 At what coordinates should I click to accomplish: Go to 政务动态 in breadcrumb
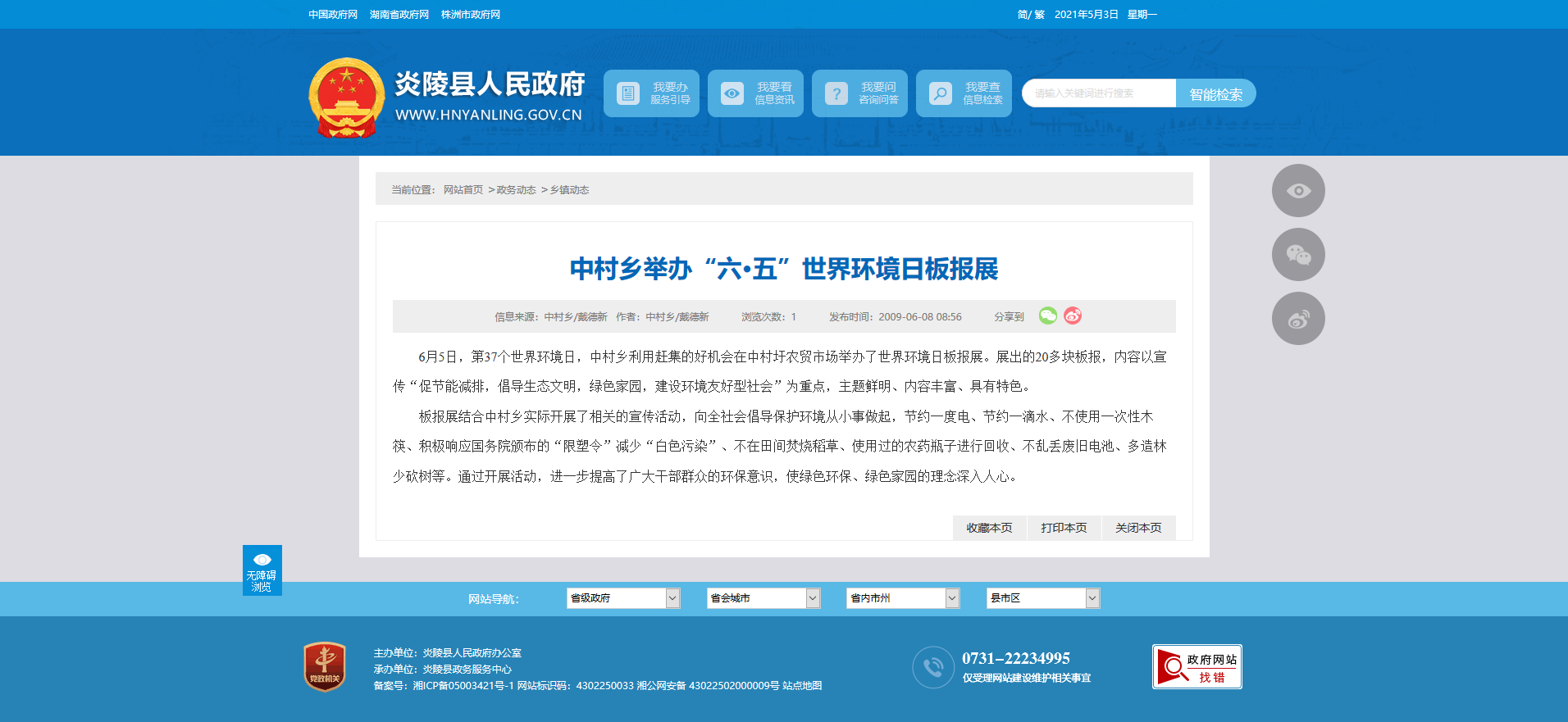516,190
